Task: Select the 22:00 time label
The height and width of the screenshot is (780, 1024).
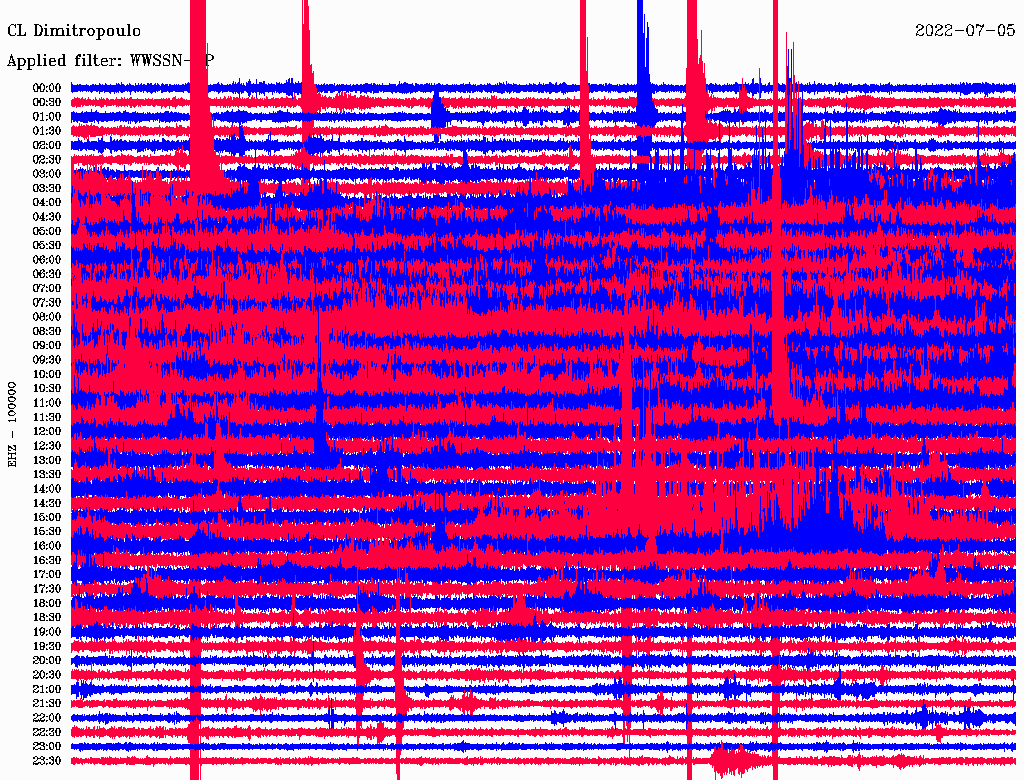Action: pyautogui.click(x=47, y=717)
